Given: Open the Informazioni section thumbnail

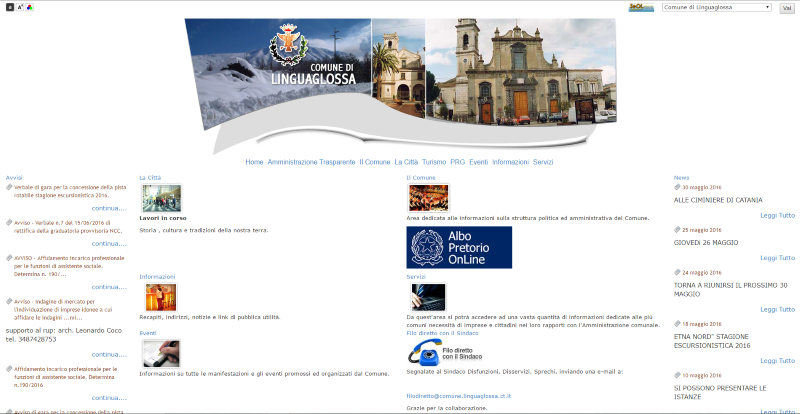Looking at the screenshot, I should [x=161, y=297].
